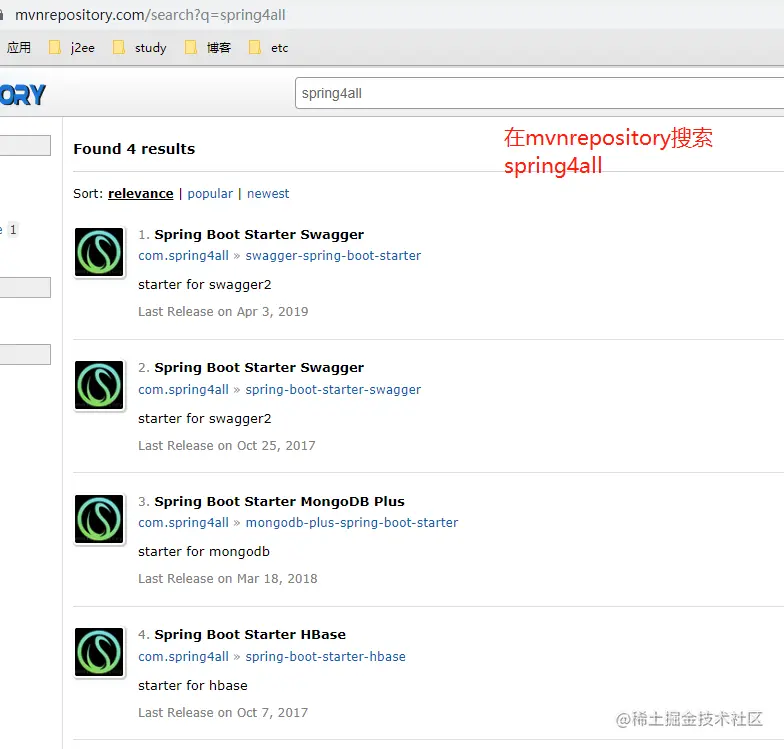784x749 pixels.
Task: Open the first Spring Boot Starter Swagger title
Action: 259,234
